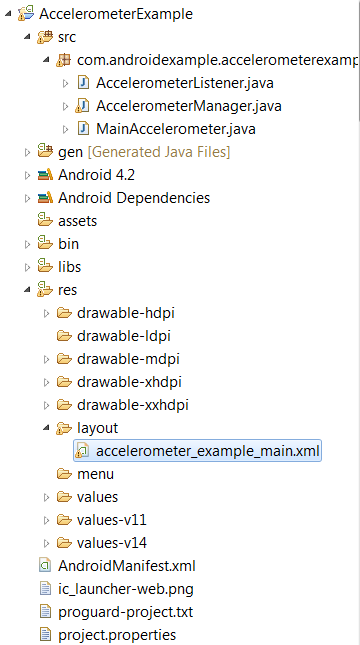The height and width of the screenshot is (645, 360).
Task: Select the ic_launcher-web.png file
Action: (126, 589)
